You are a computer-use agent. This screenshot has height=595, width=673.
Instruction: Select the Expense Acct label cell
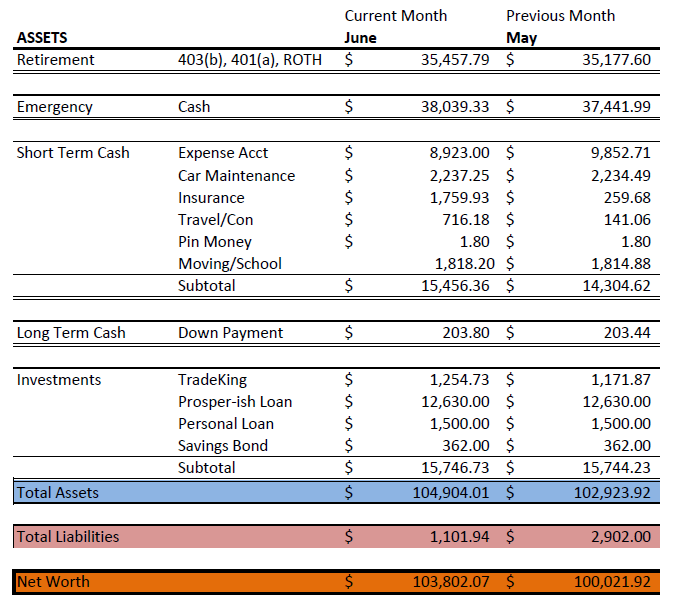tap(223, 153)
